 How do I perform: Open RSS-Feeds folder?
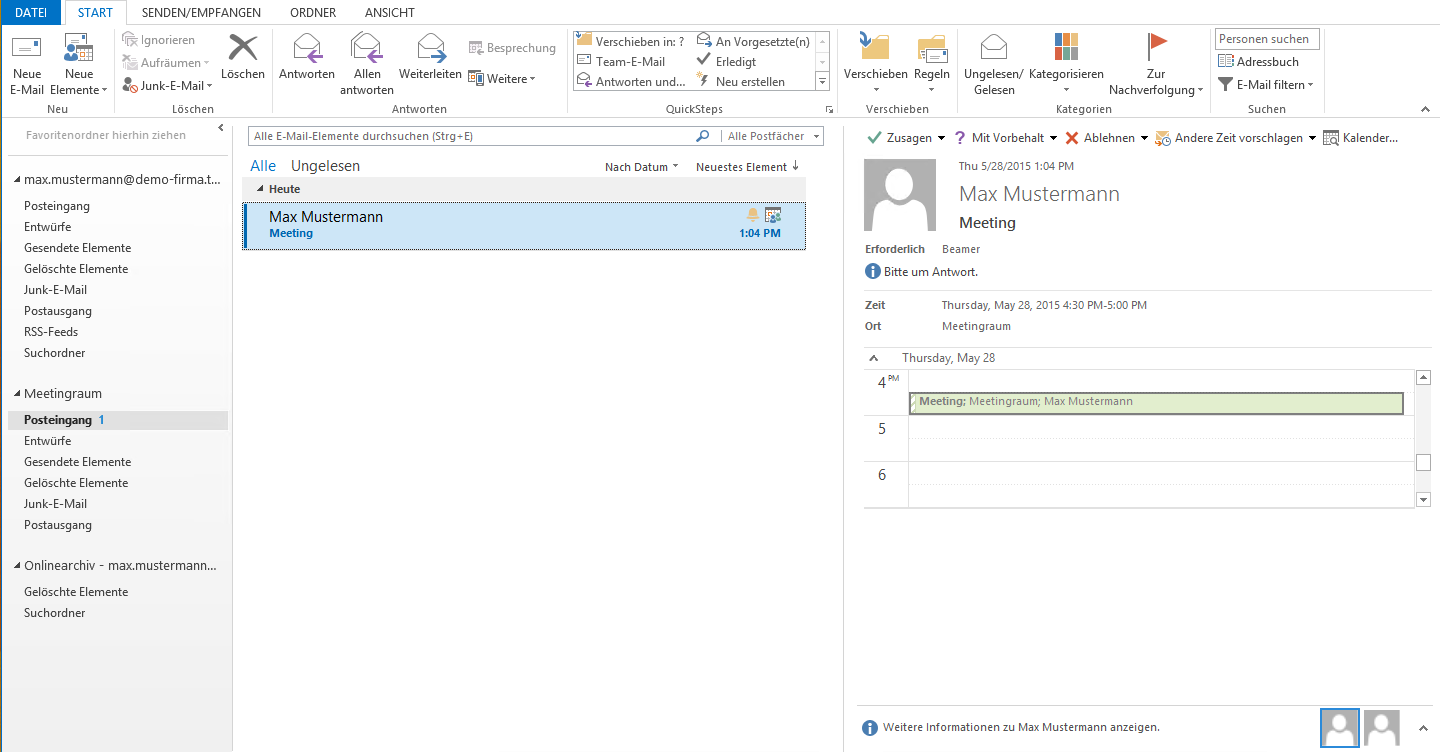(51, 332)
